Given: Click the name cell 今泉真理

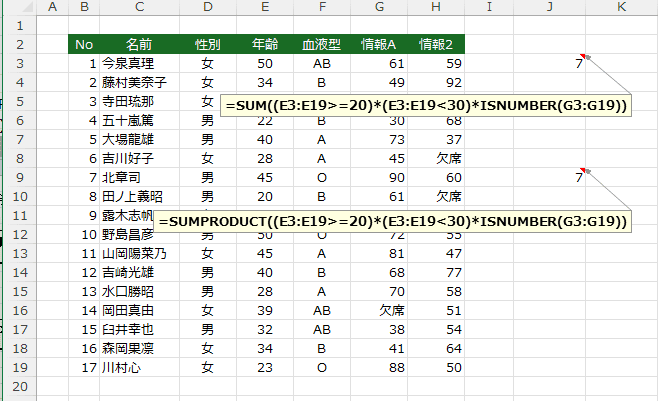Looking at the screenshot, I should (x=139, y=63).
